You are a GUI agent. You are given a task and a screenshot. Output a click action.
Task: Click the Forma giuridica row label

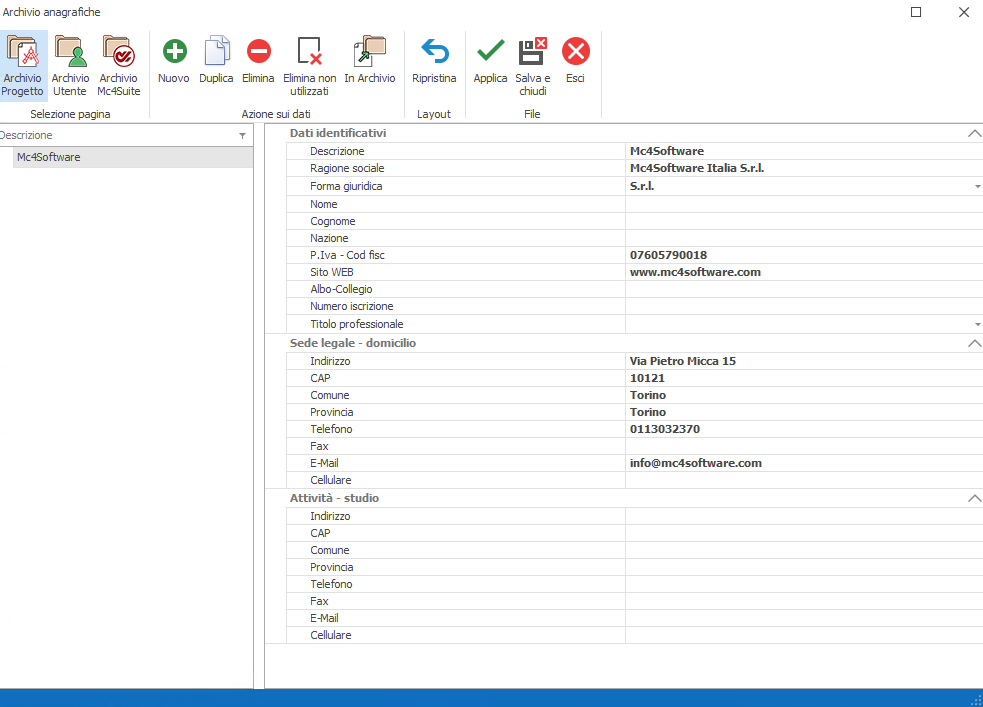coord(346,186)
